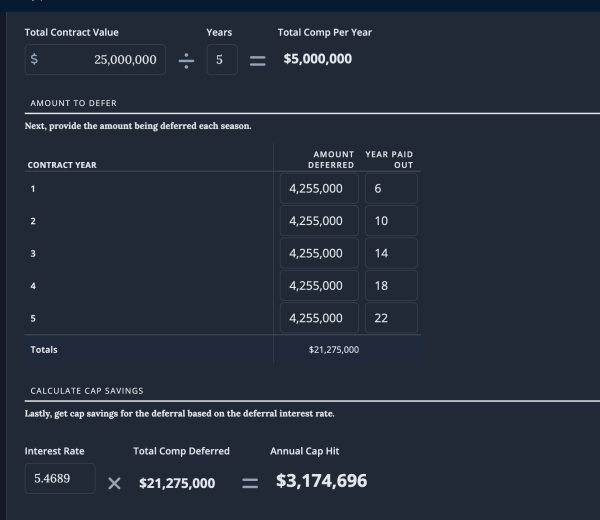Click the $3,174,696 Annual Cap Hit result
The height and width of the screenshot is (520, 600).
pyautogui.click(x=321, y=481)
